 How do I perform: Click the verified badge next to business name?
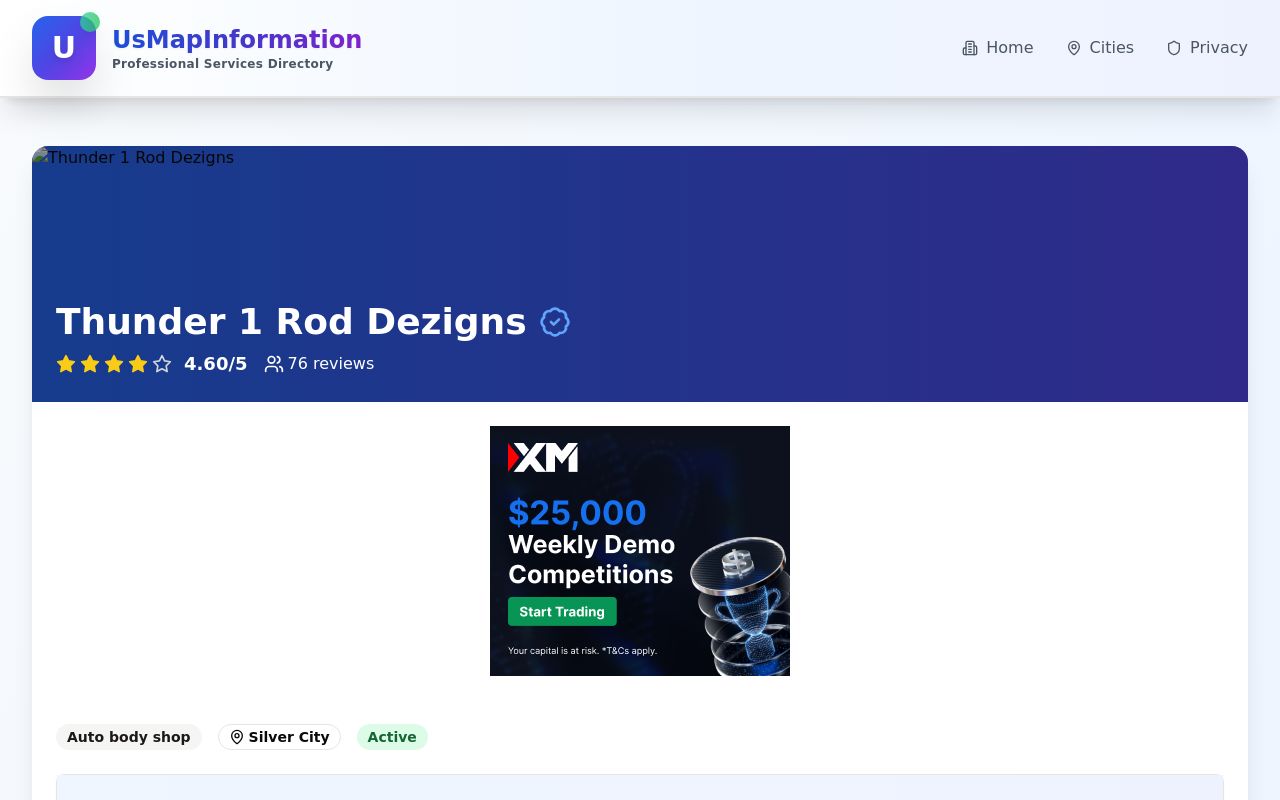click(x=555, y=322)
